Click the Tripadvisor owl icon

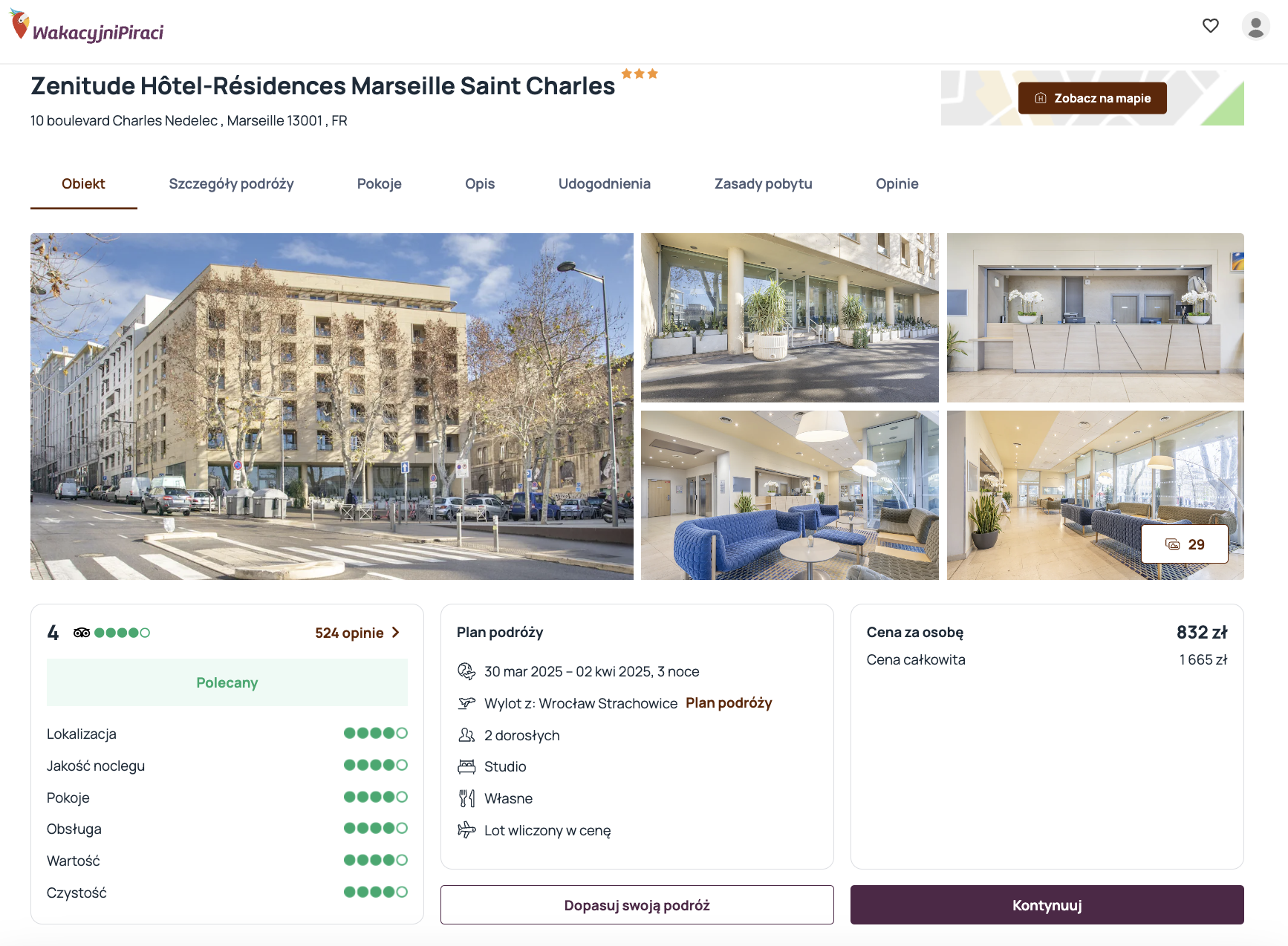(82, 633)
